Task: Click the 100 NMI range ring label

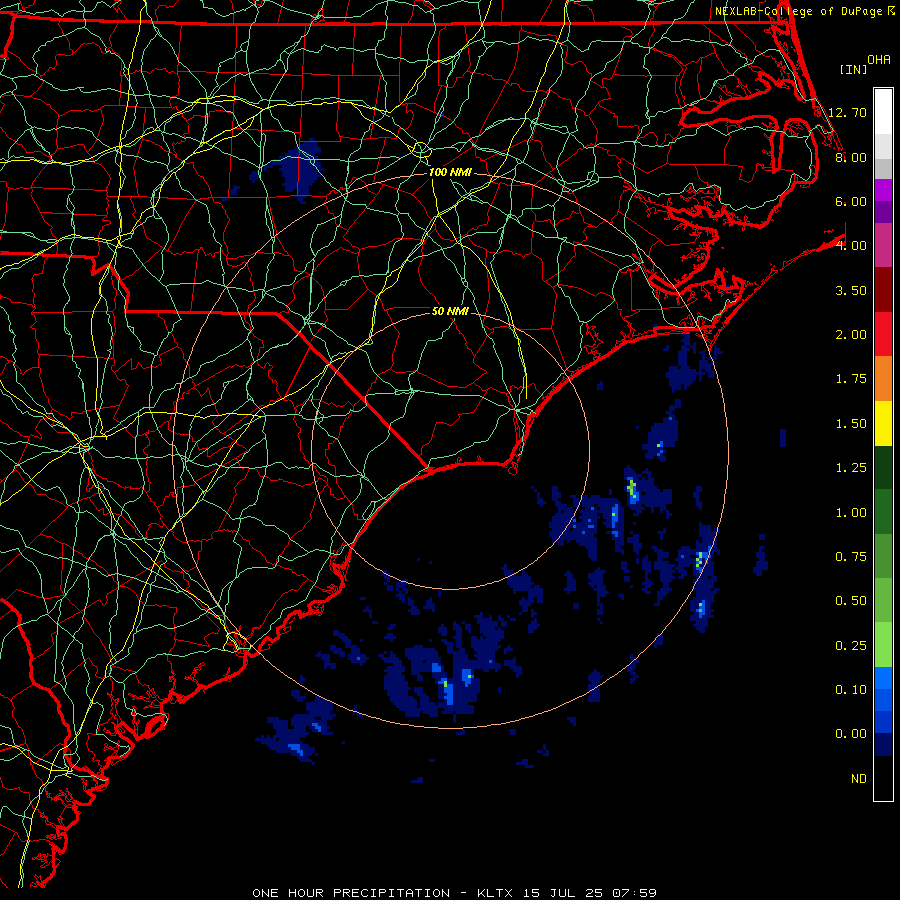Action: click(x=450, y=172)
